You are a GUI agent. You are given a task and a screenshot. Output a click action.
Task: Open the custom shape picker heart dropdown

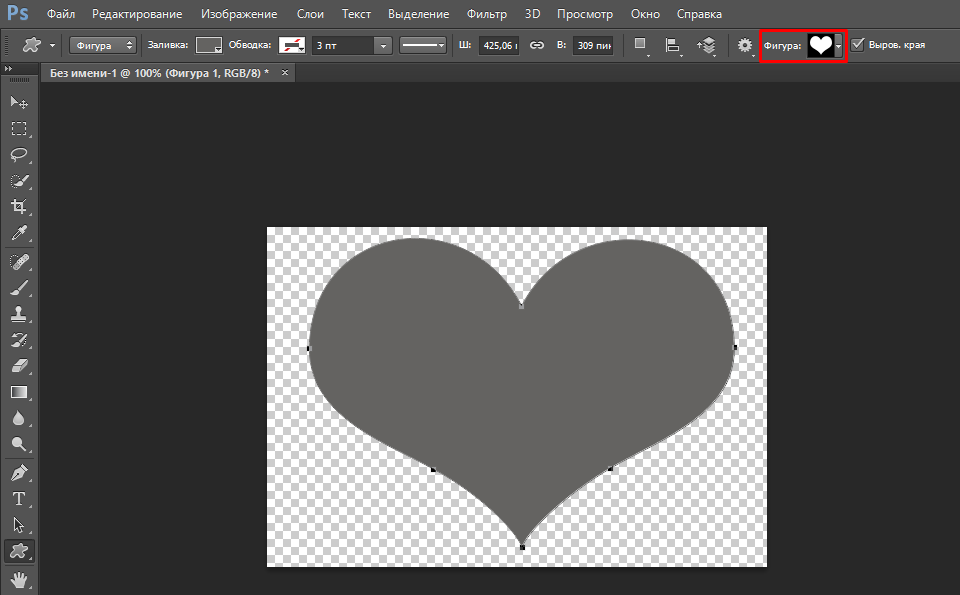pyautogui.click(x=838, y=46)
